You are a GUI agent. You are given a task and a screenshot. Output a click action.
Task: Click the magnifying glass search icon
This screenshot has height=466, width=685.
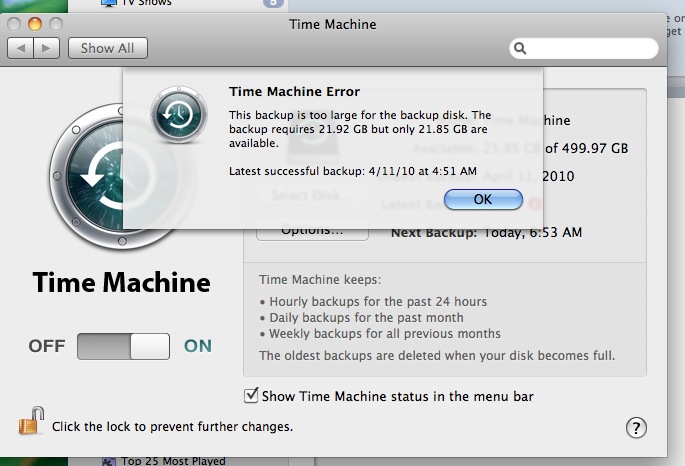[x=520, y=48]
